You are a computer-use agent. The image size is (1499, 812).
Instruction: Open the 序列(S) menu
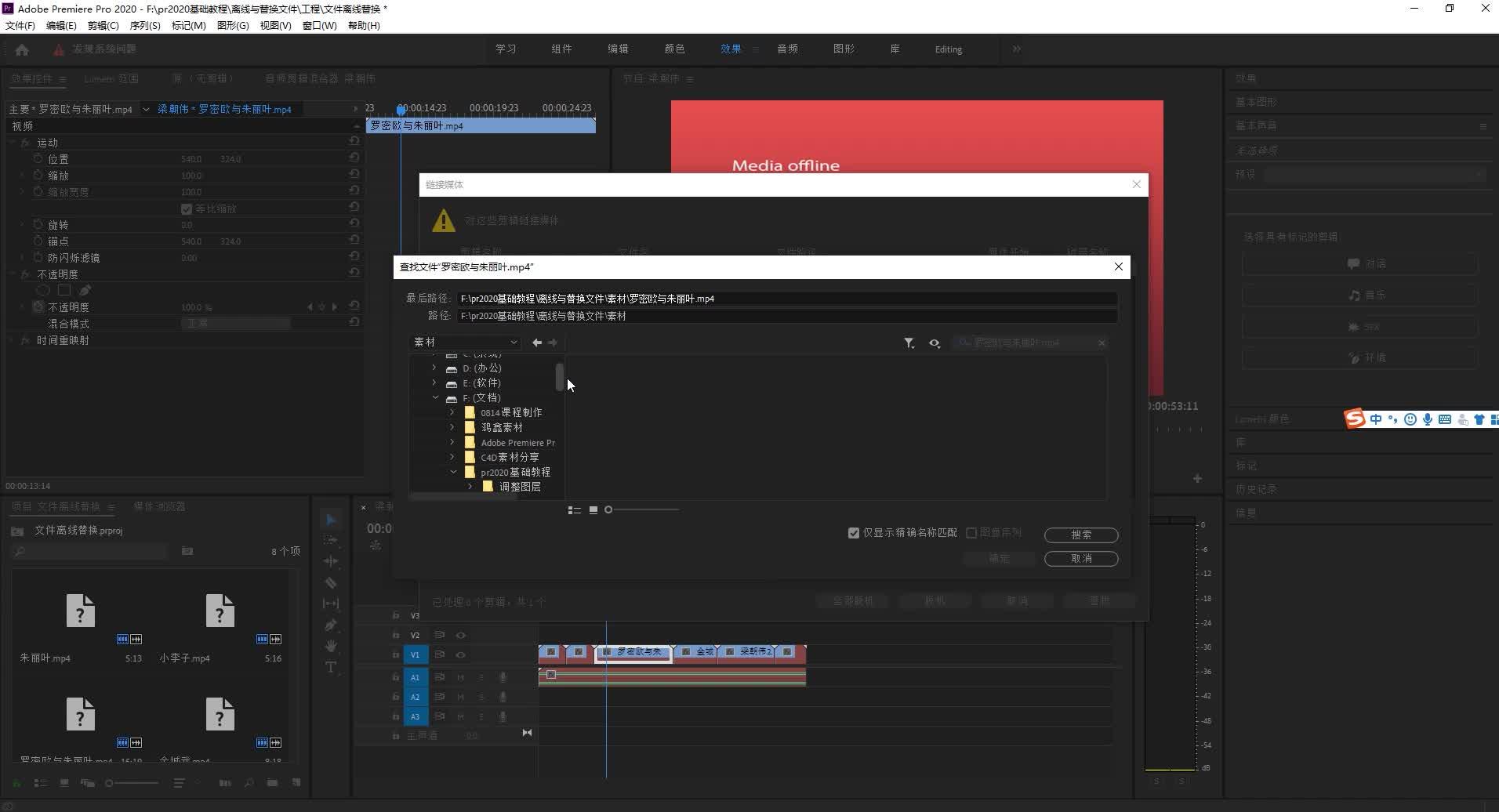pos(145,26)
